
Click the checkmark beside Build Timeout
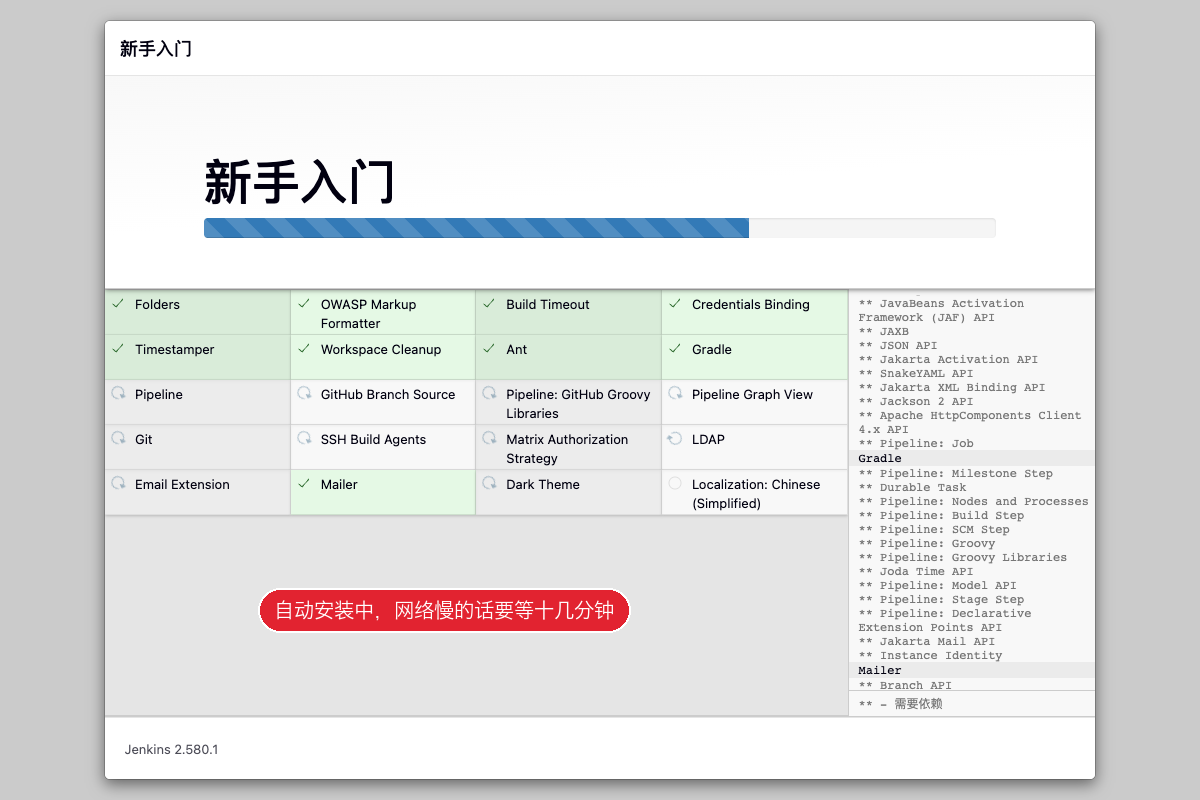[489, 304]
